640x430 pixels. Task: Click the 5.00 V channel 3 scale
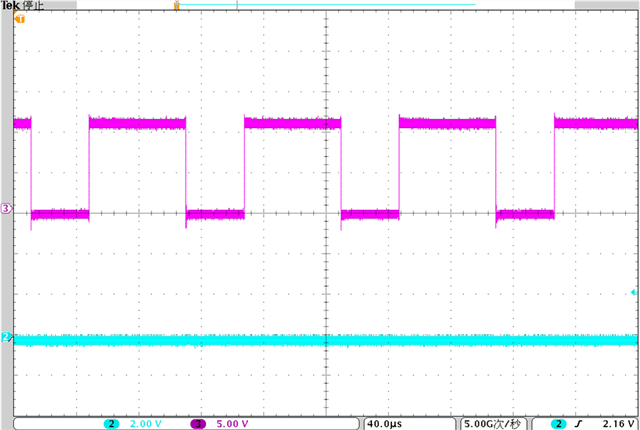[232, 424]
